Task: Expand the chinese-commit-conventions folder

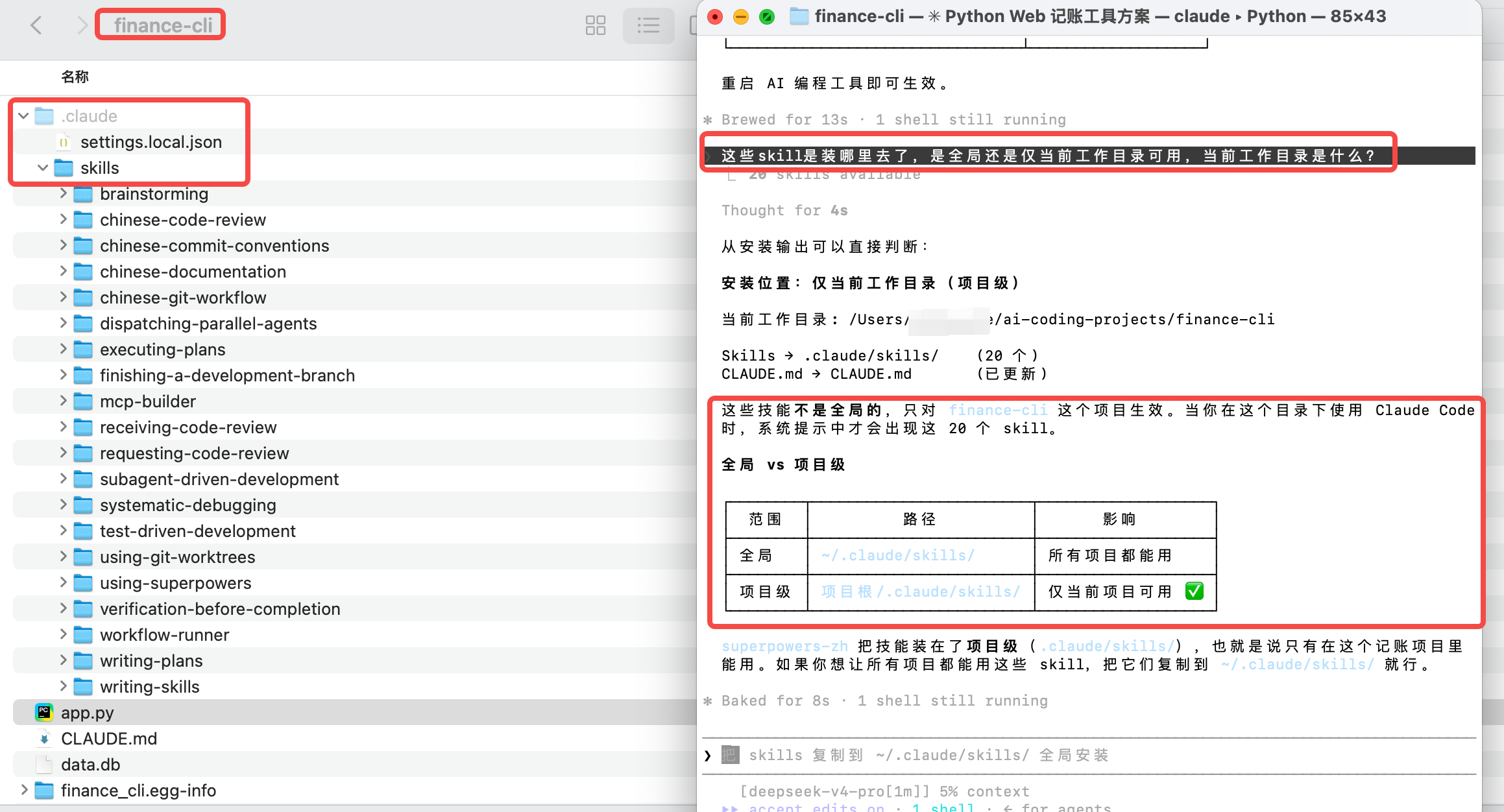Action: [63, 245]
